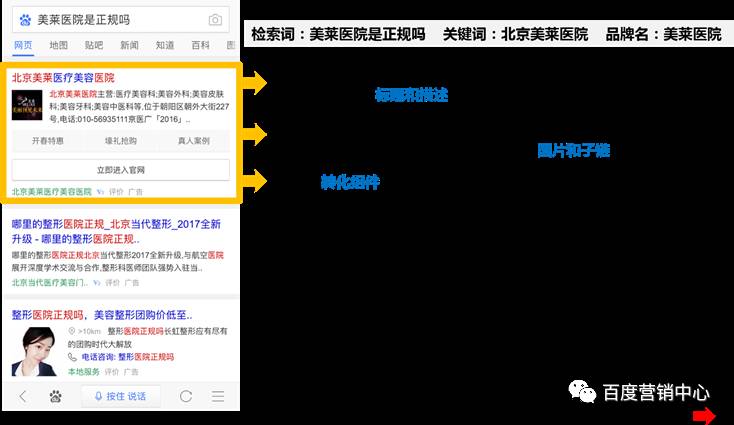
Task: Open camera image search icon
Action: pyautogui.click(x=215, y=20)
